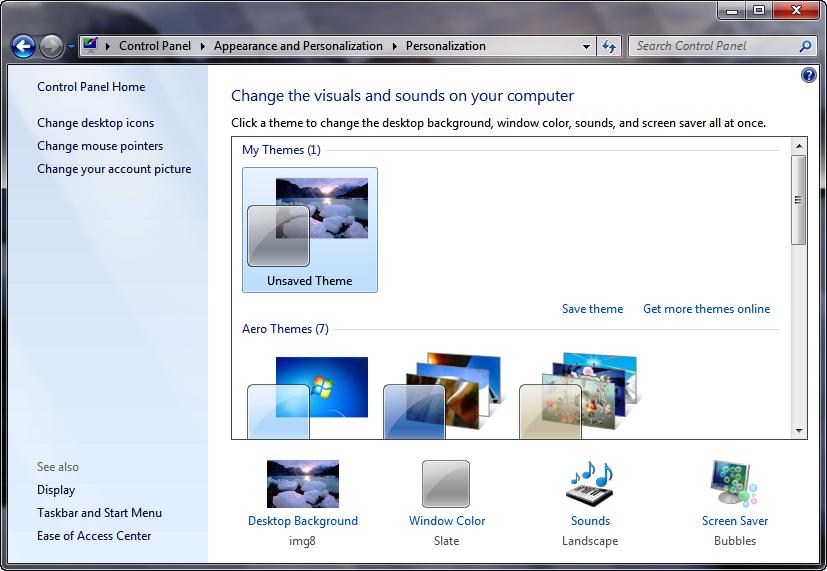The width and height of the screenshot is (827, 571).
Task: Click the Forward navigation arrow button
Action: [x=51, y=46]
